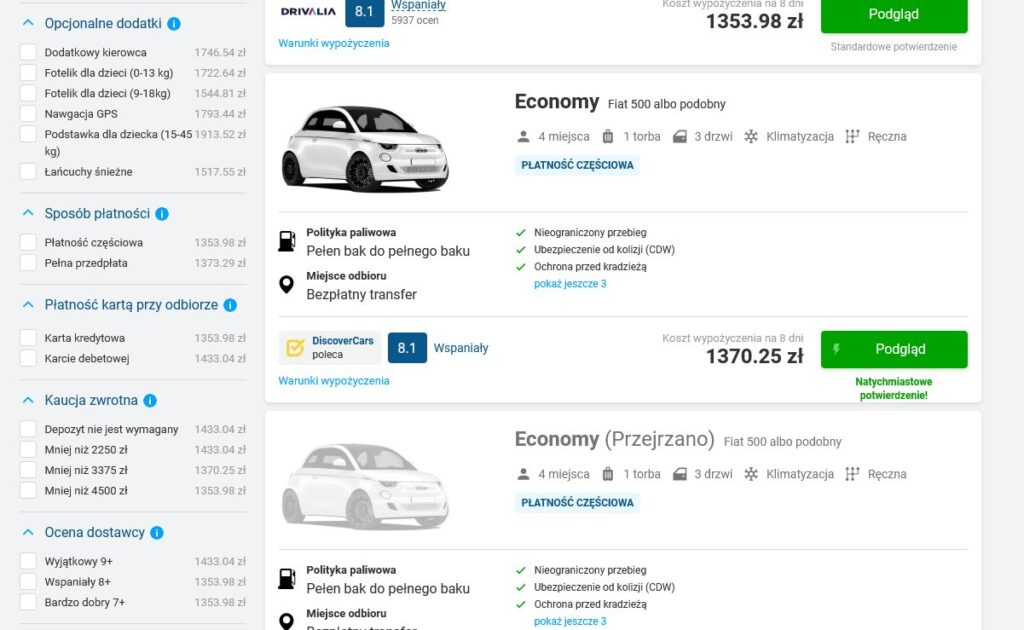Select Wyjątkowy 9+ rating filter
The image size is (1024, 630).
[x=28, y=561]
